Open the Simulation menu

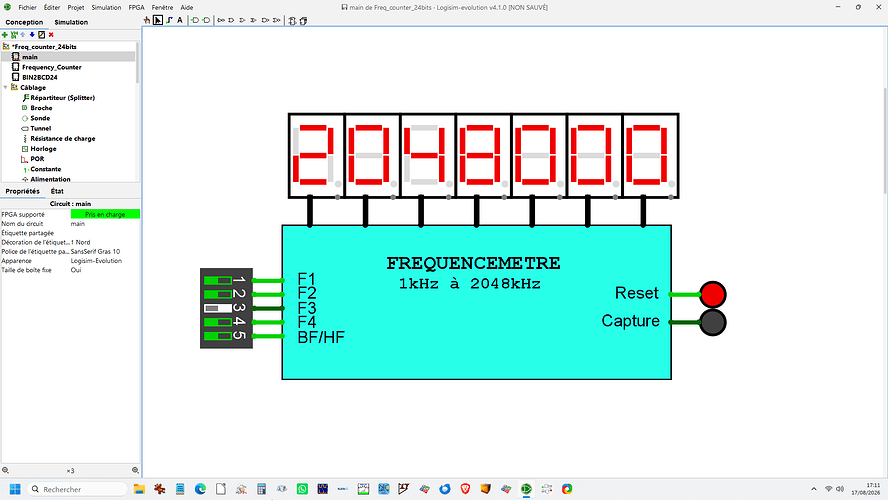[106, 7]
